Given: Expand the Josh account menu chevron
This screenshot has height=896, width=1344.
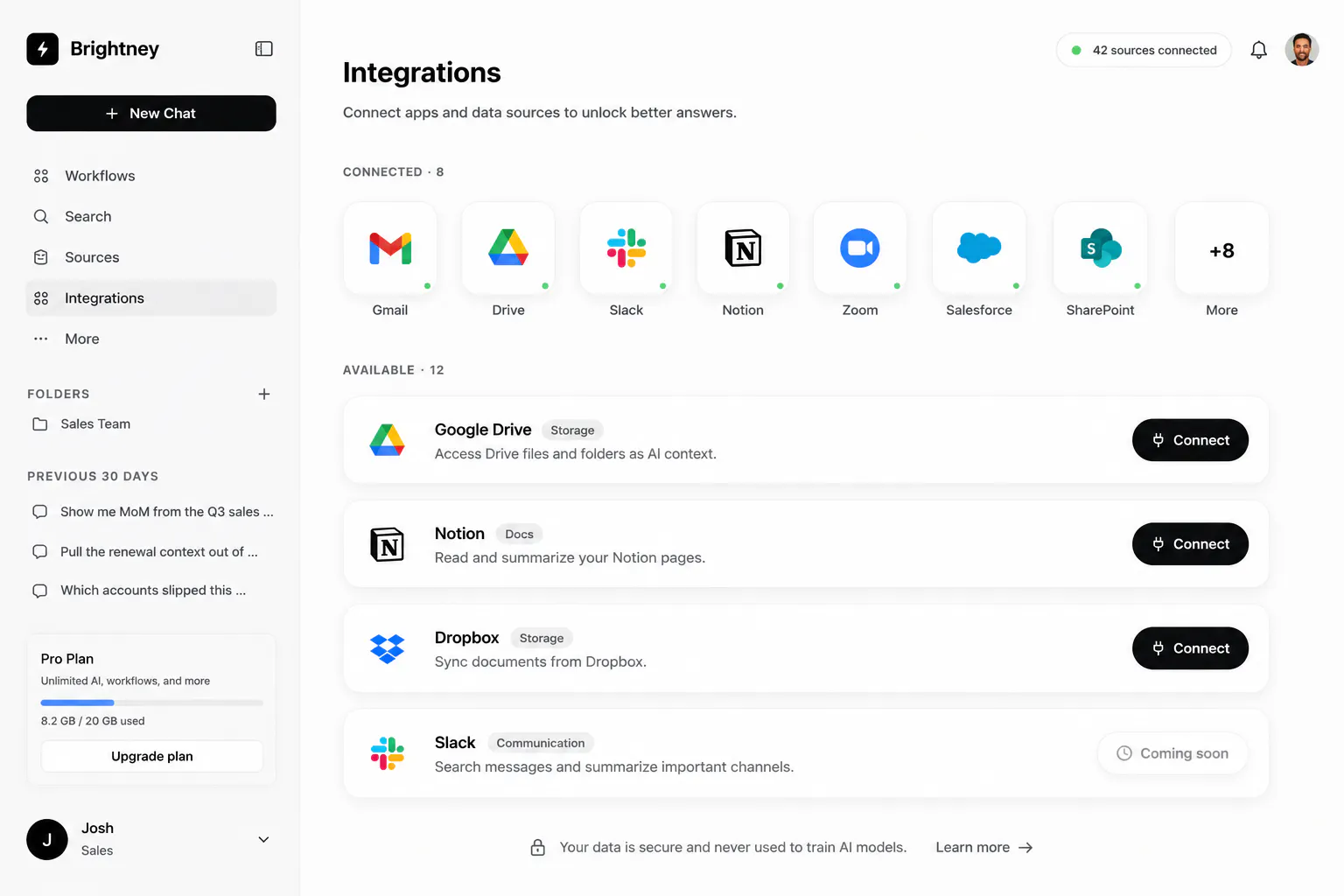Looking at the screenshot, I should point(263,840).
